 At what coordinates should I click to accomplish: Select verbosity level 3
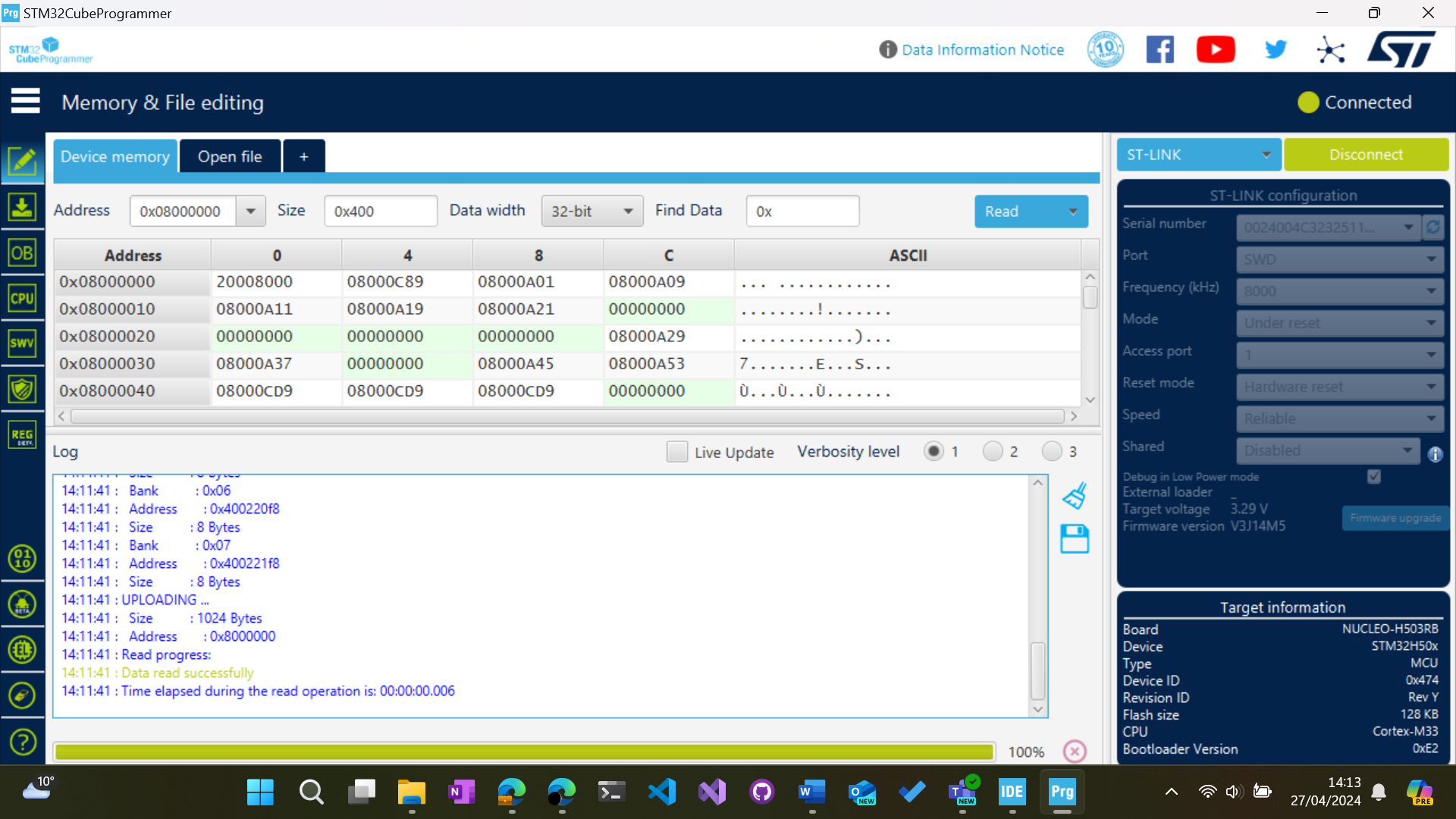pyautogui.click(x=1051, y=451)
